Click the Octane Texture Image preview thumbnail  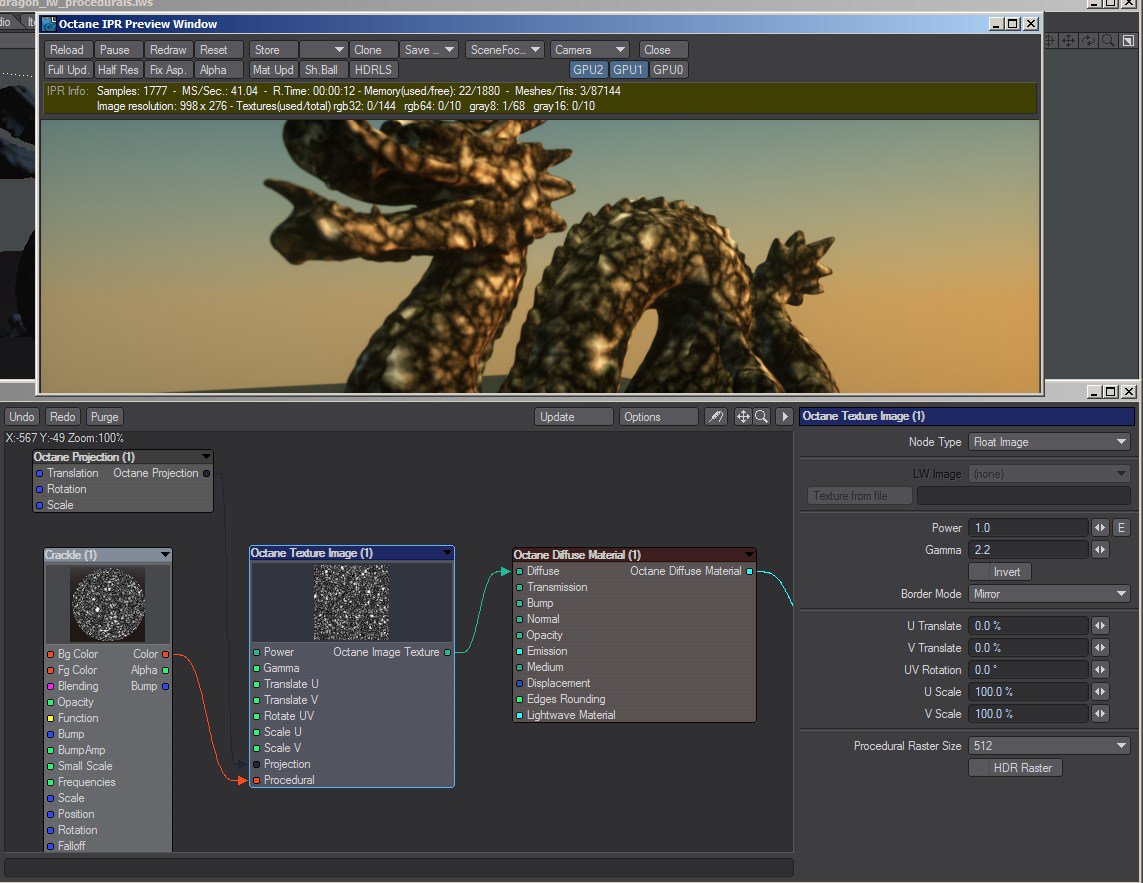point(351,602)
